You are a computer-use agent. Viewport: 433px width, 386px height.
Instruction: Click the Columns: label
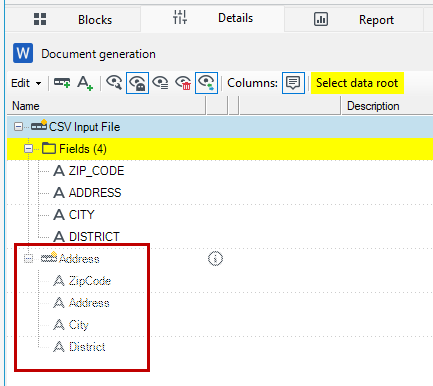tap(252, 83)
